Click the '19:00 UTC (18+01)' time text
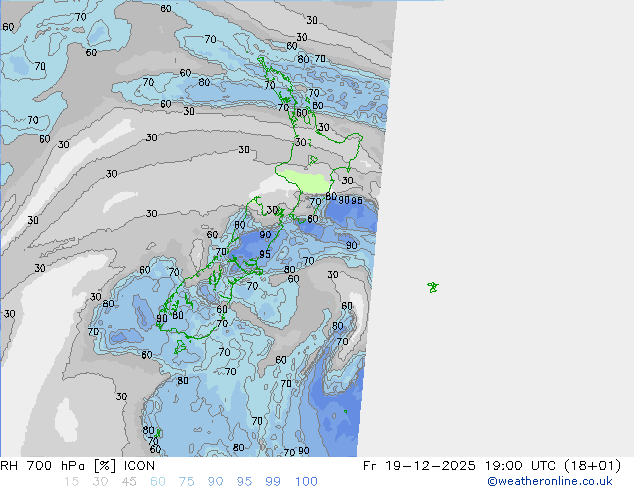 pos(553,466)
